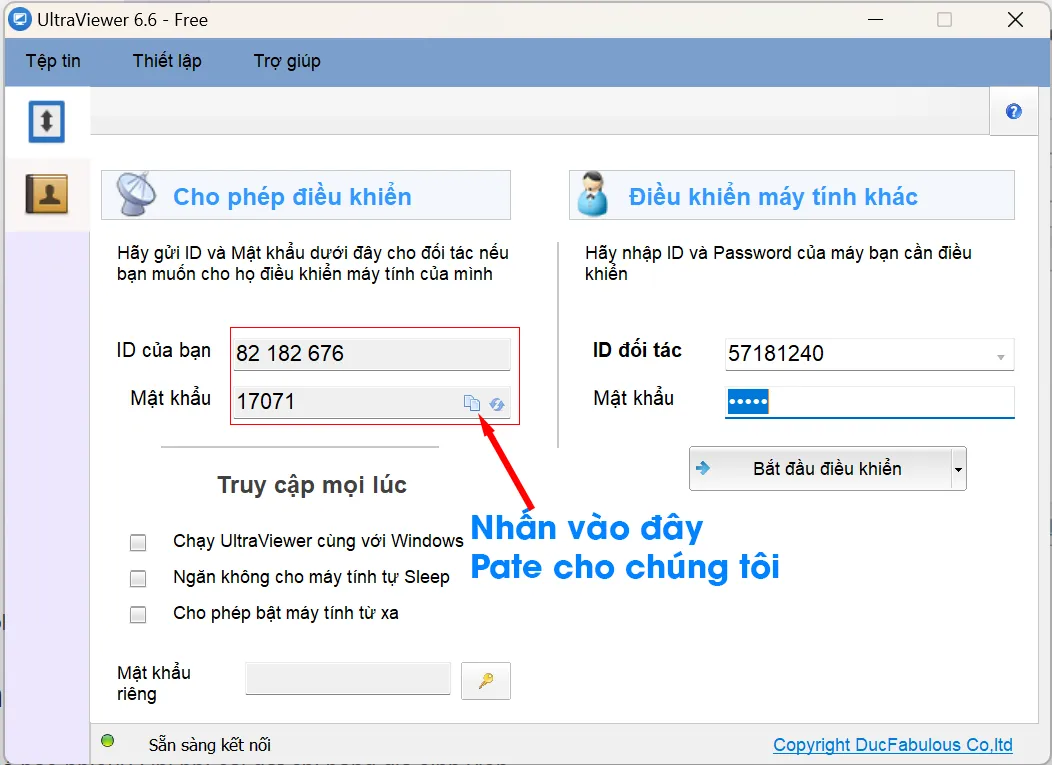This screenshot has height=765, width=1052.
Task: Refresh the password using the refresh icon
Action: click(x=497, y=403)
